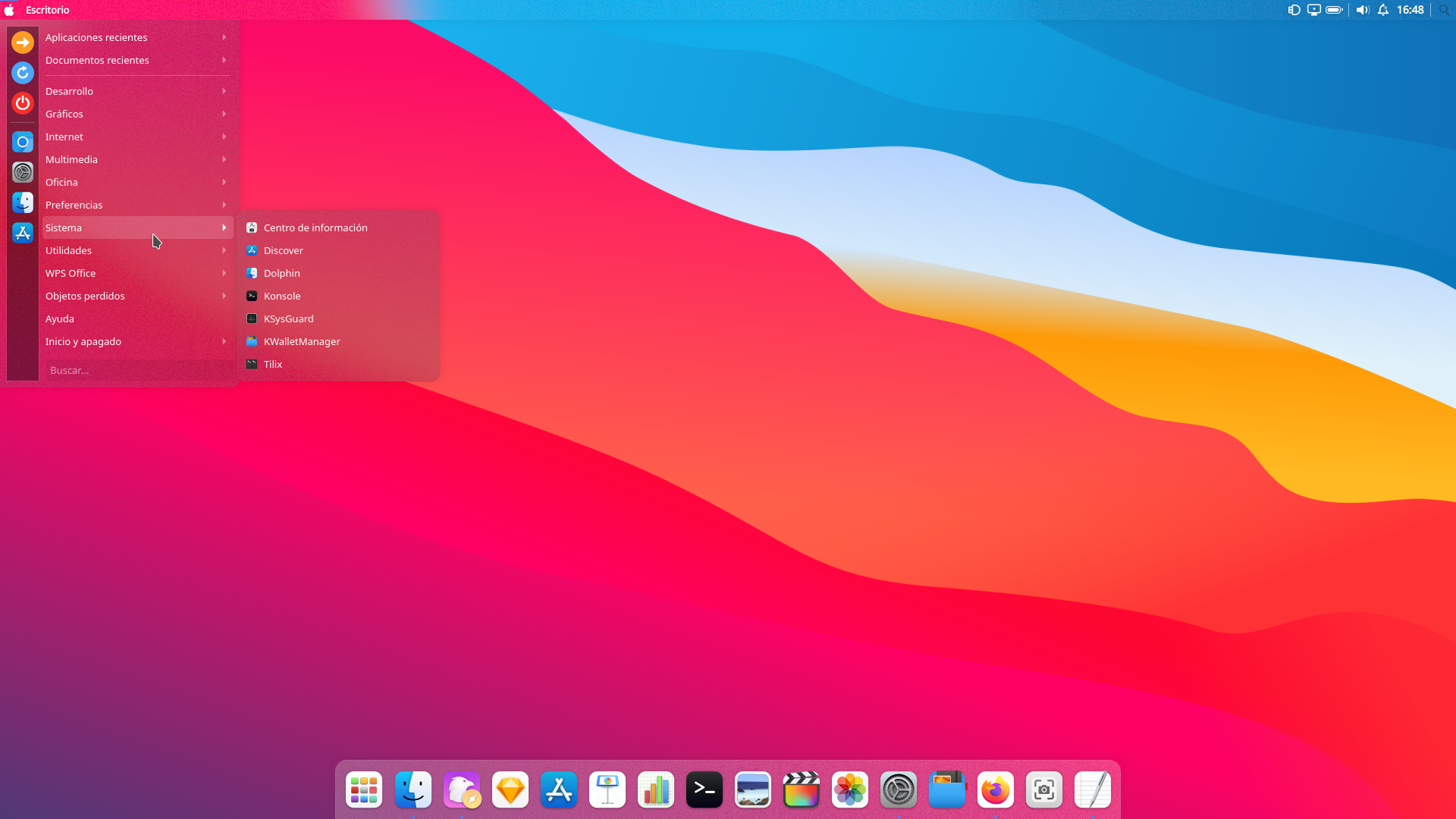The image size is (1456, 819).
Task: Click the clock showing 16:48
Action: (1410, 10)
